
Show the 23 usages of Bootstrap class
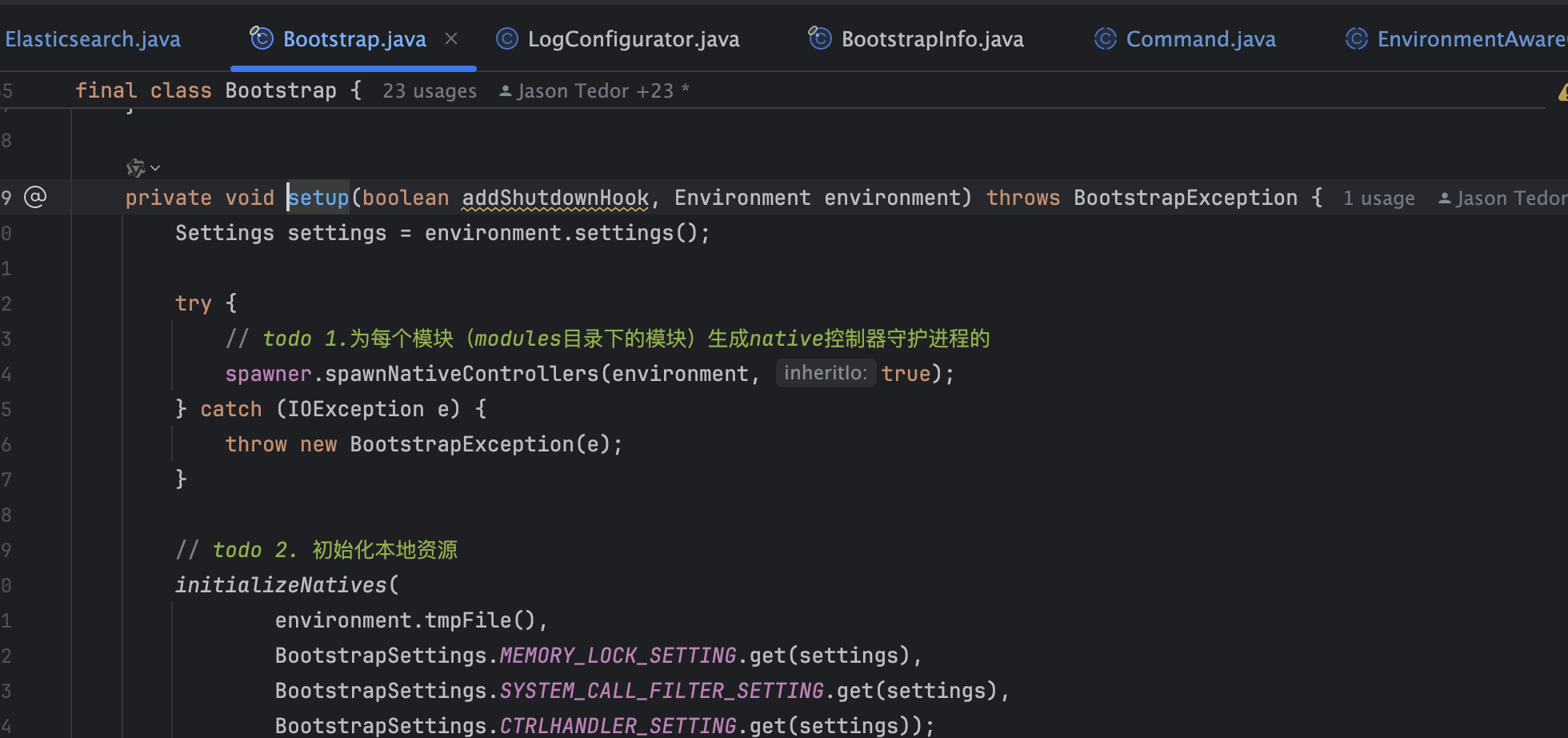430,91
